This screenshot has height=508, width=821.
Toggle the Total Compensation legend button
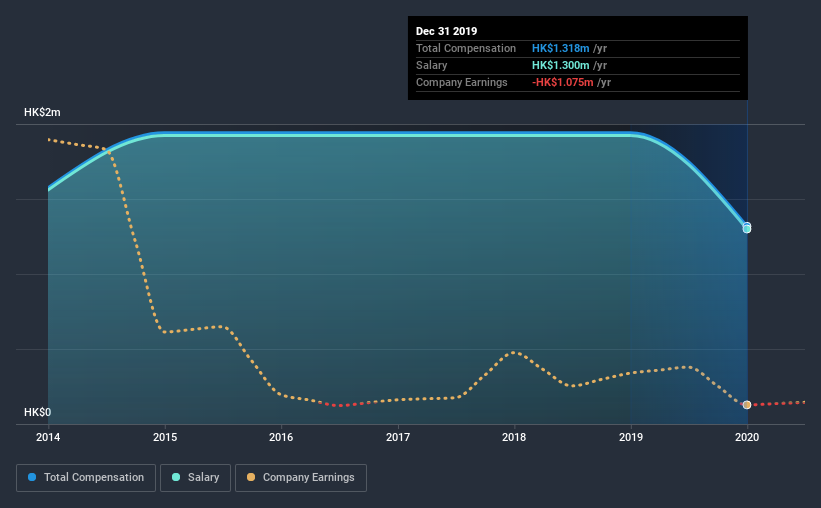(x=86, y=478)
